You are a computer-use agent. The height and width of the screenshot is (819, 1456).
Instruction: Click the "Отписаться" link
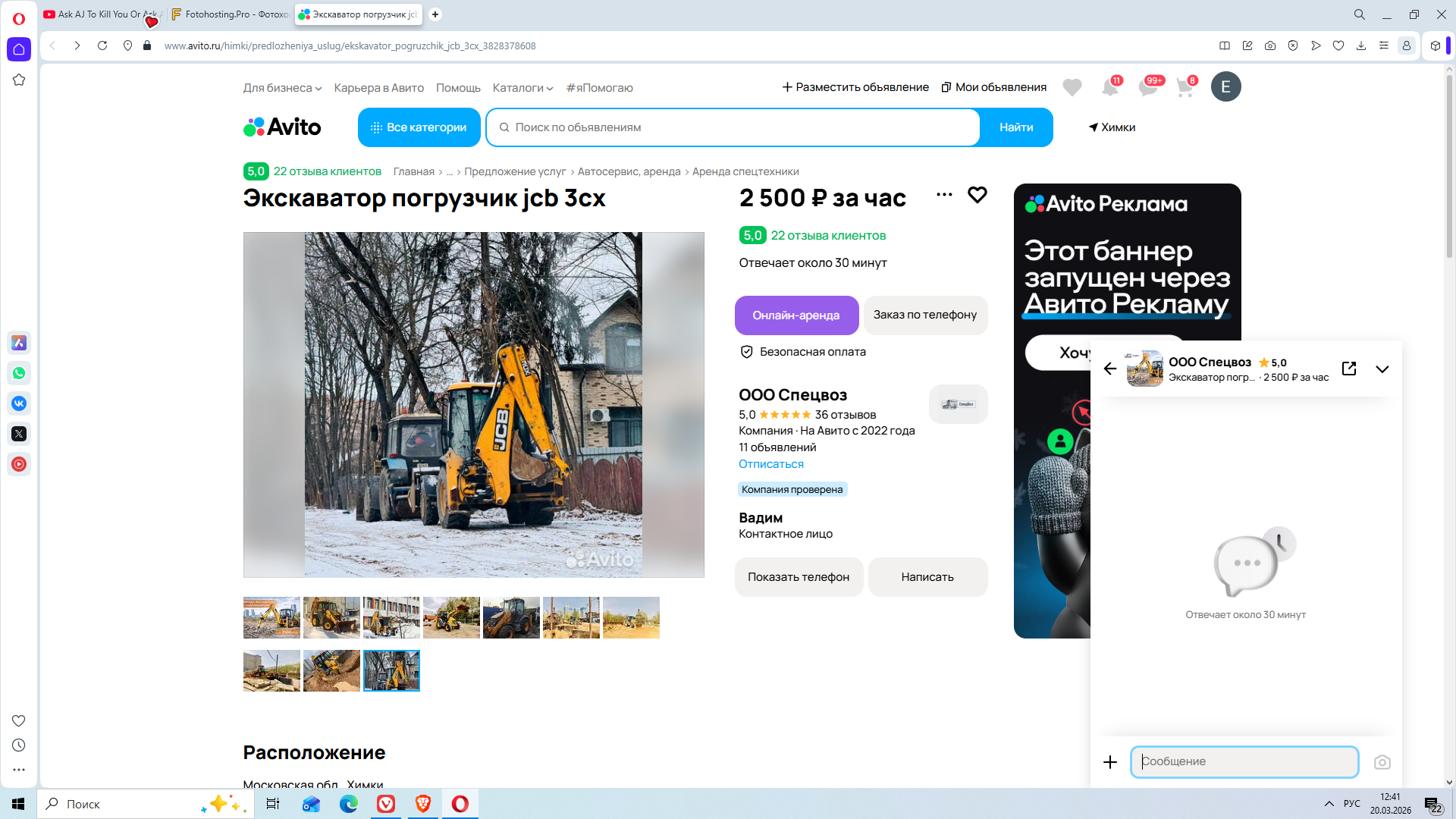point(770,464)
